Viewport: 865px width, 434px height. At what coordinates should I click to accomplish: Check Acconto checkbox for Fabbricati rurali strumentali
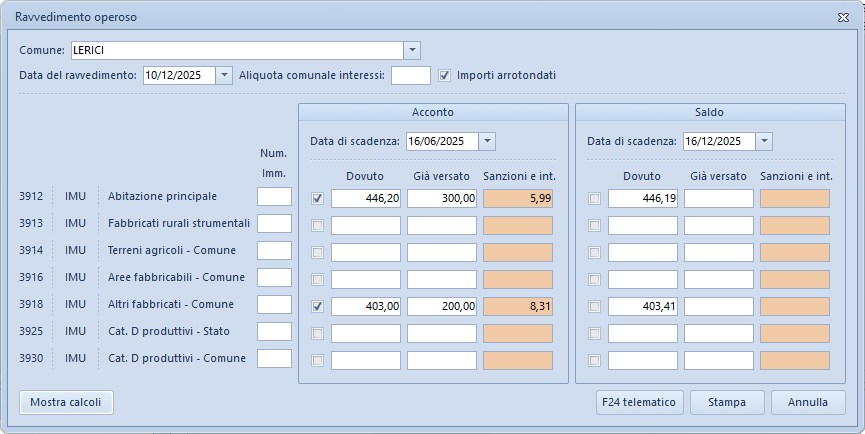pyautogui.click(x=318, y=226)
